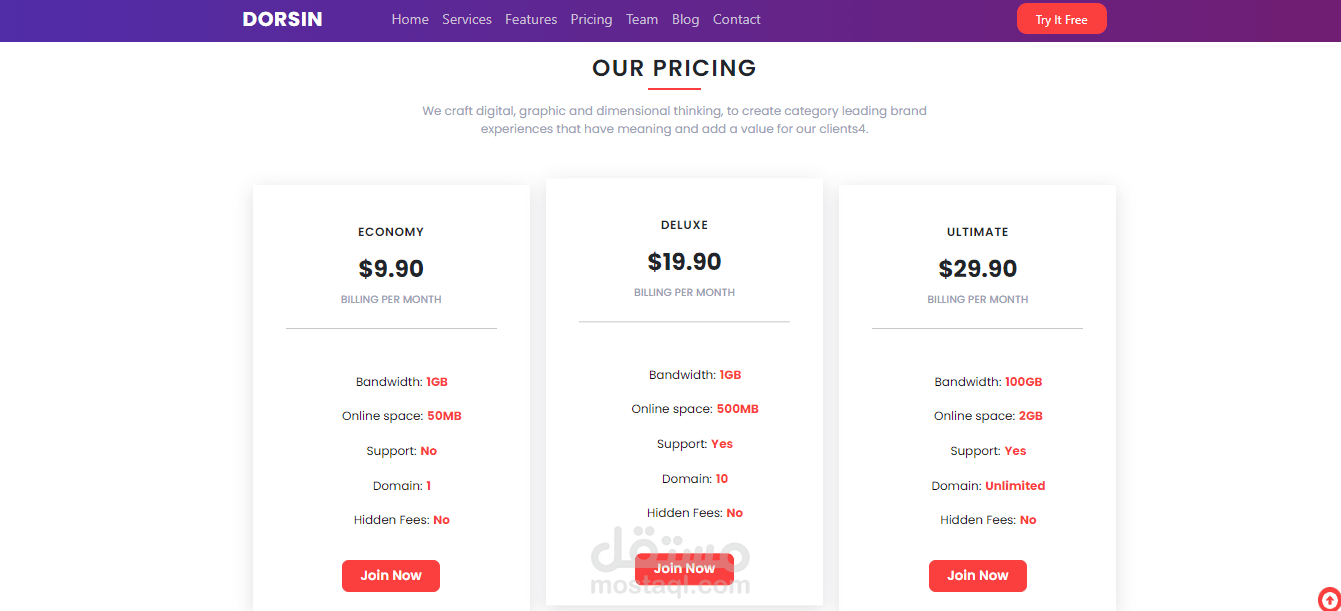Viewport: 1341px width, 611px height.
Task: Select Contact in the top navigation
Action: pos(737,19)
